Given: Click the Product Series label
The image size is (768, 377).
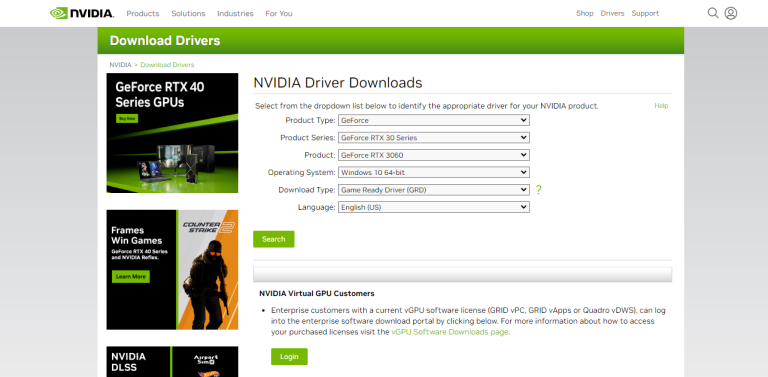Looking at the screenshot, I should coord(308,138).
